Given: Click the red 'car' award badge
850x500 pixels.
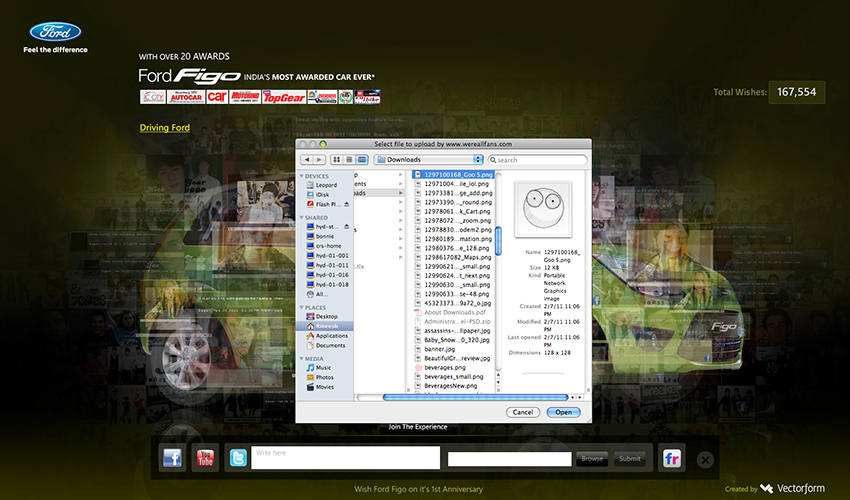Looking at the screenshot, I should 217,97.
